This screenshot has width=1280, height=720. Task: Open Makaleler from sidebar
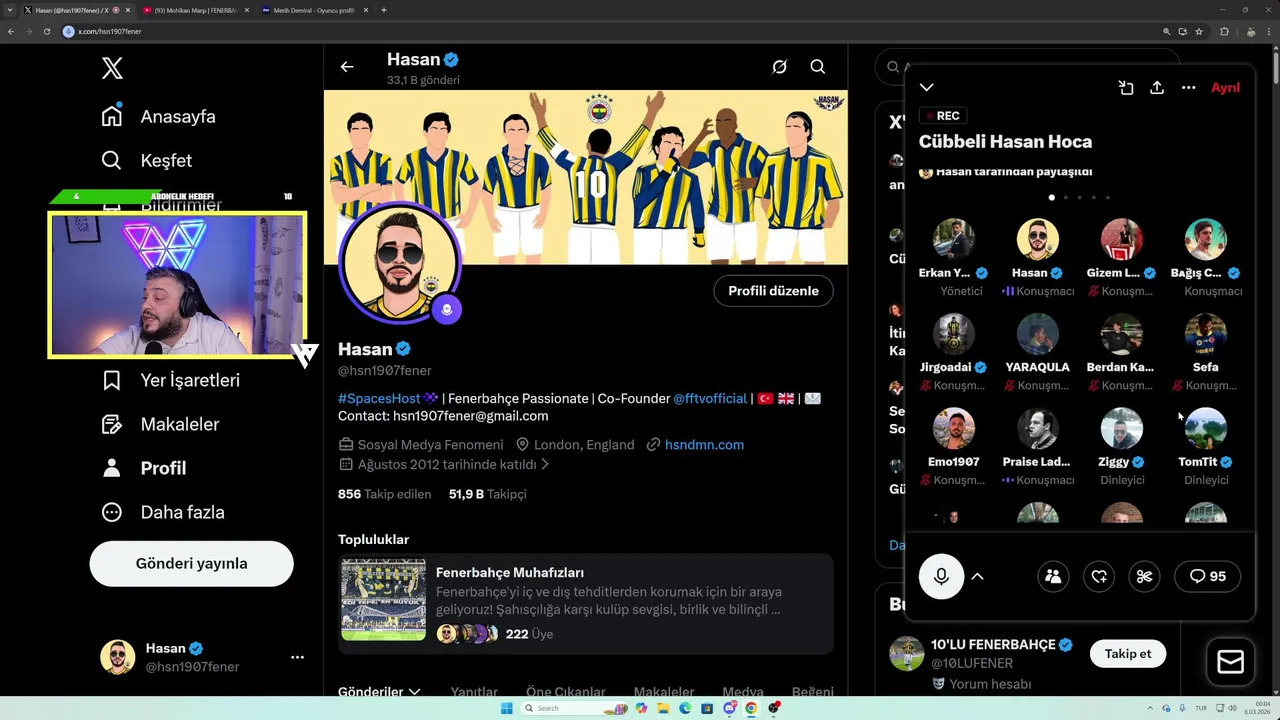pos(160,424)
